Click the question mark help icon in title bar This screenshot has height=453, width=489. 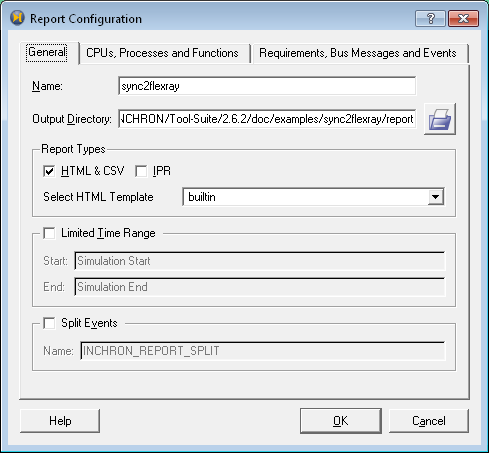click(x=430, y=18)
